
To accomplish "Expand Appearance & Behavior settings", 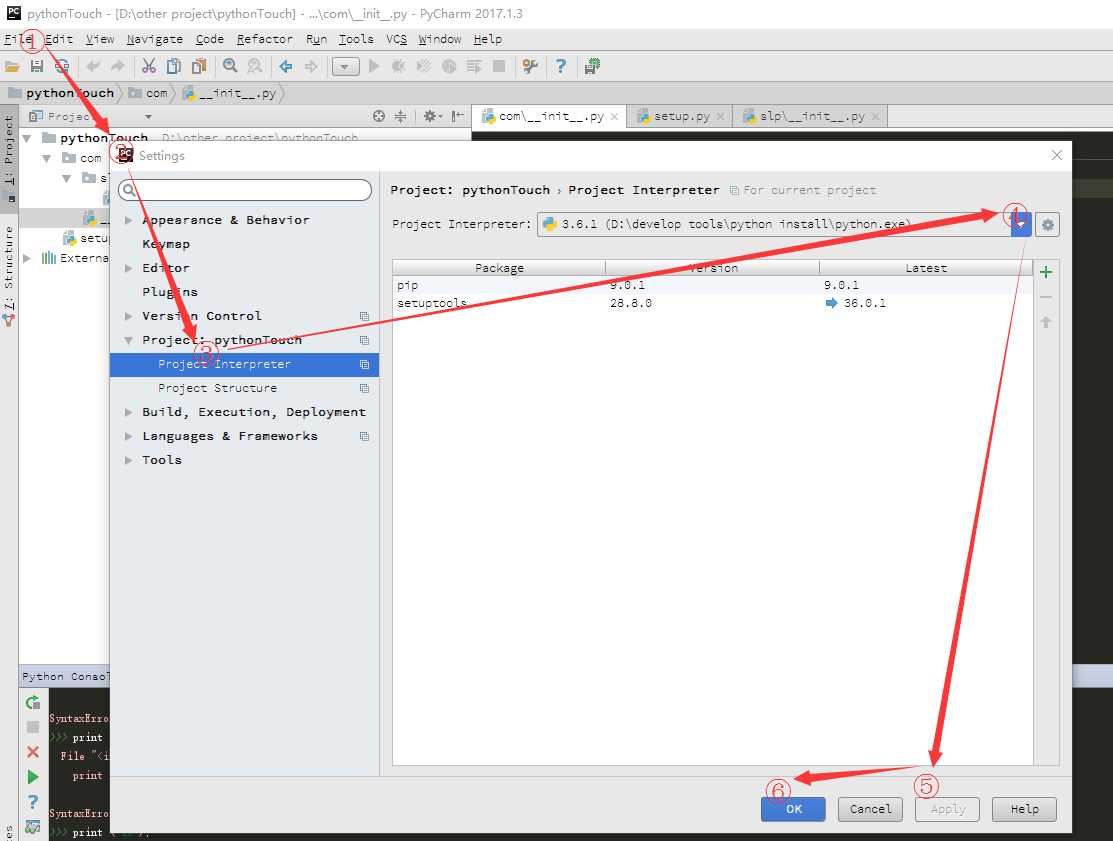I will pos(128,221).
